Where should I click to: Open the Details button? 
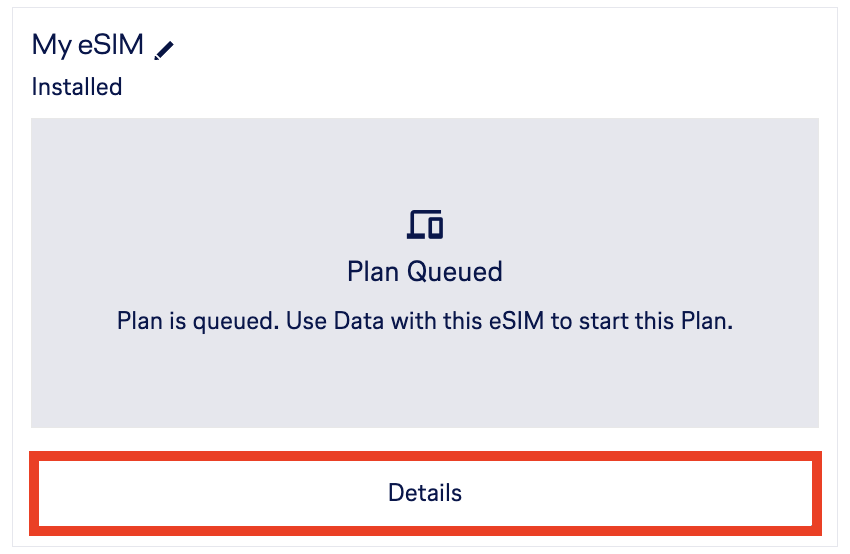coord(425,493)
